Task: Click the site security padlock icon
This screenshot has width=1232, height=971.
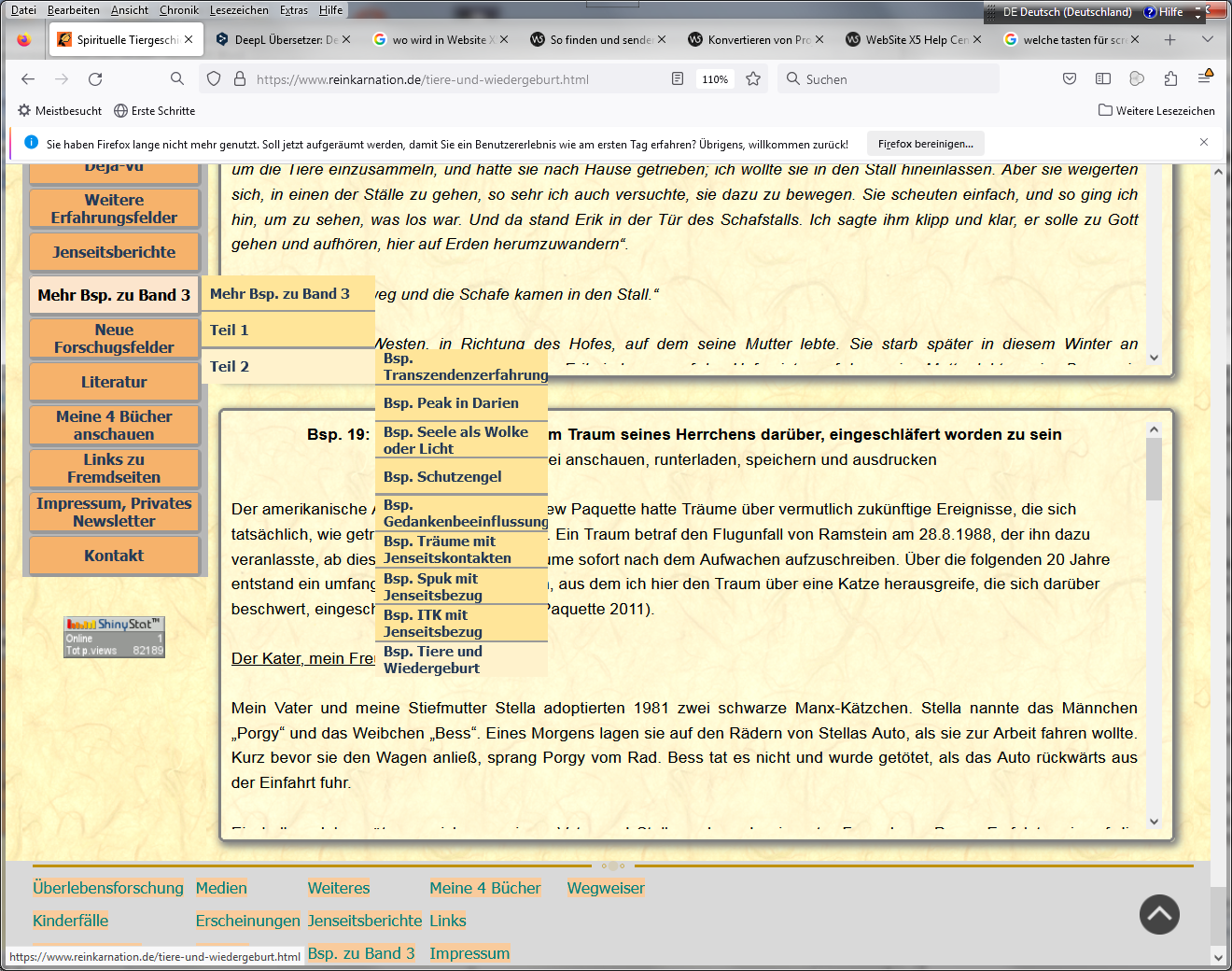Action: coord(239,79)
